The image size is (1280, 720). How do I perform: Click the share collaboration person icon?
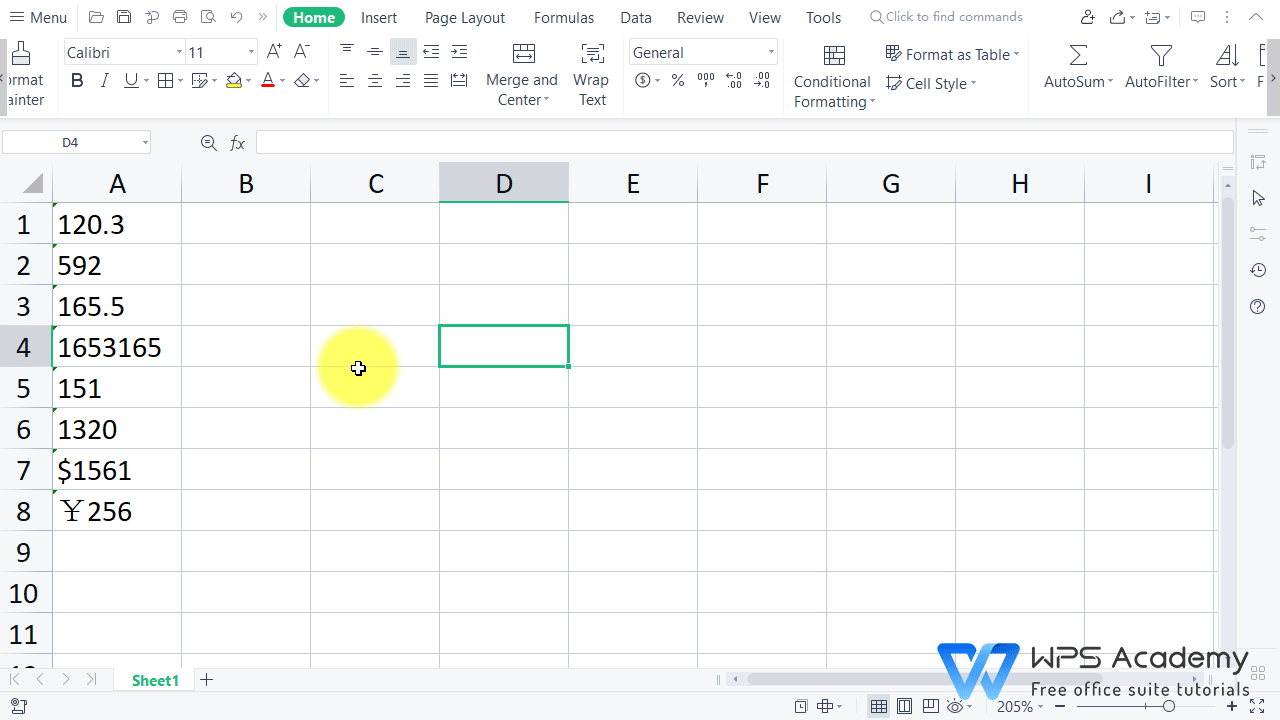(x=1088, y=17)
